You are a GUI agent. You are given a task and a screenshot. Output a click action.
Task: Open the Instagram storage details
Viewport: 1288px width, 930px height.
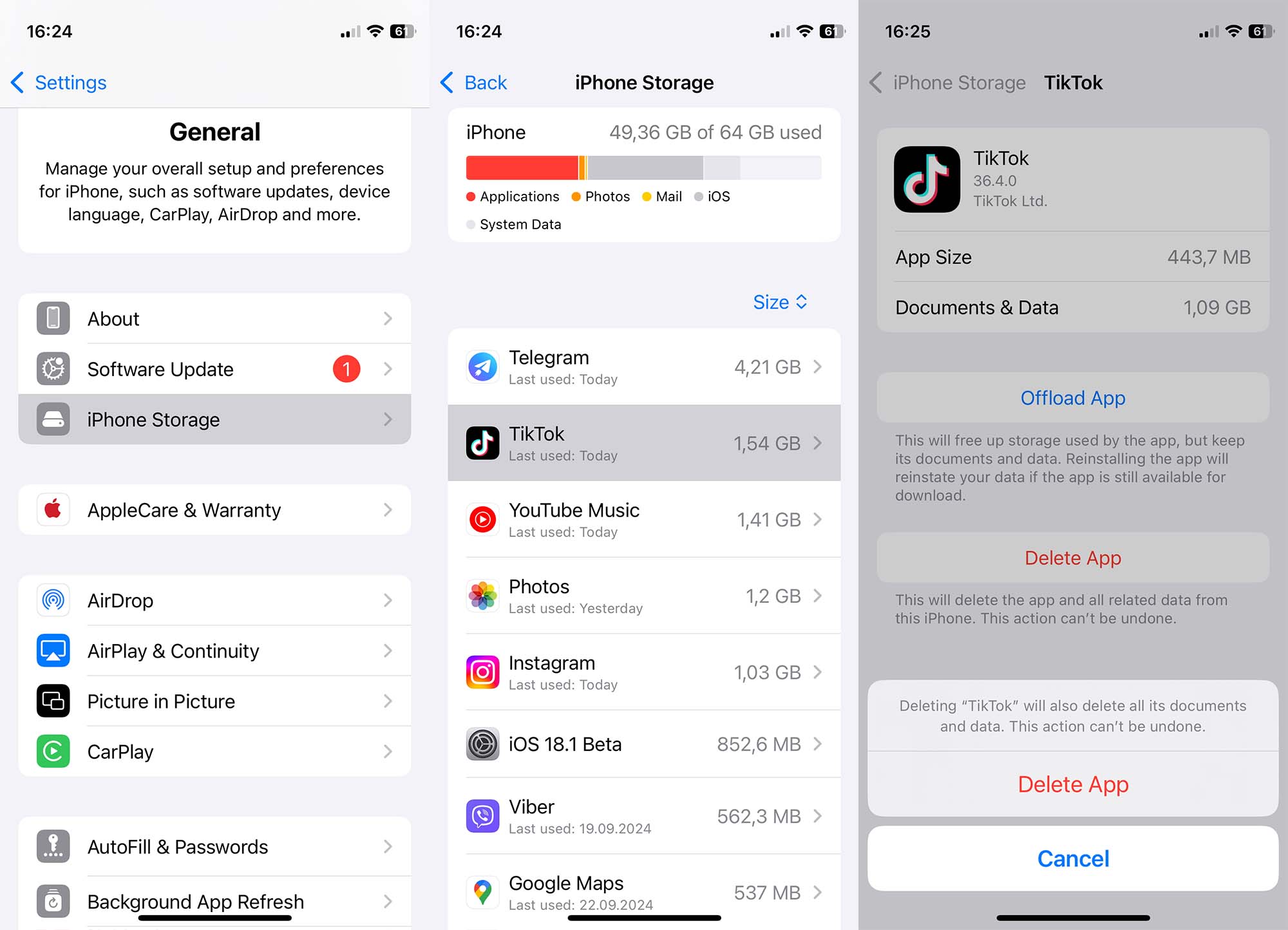[x=645, y=669]
